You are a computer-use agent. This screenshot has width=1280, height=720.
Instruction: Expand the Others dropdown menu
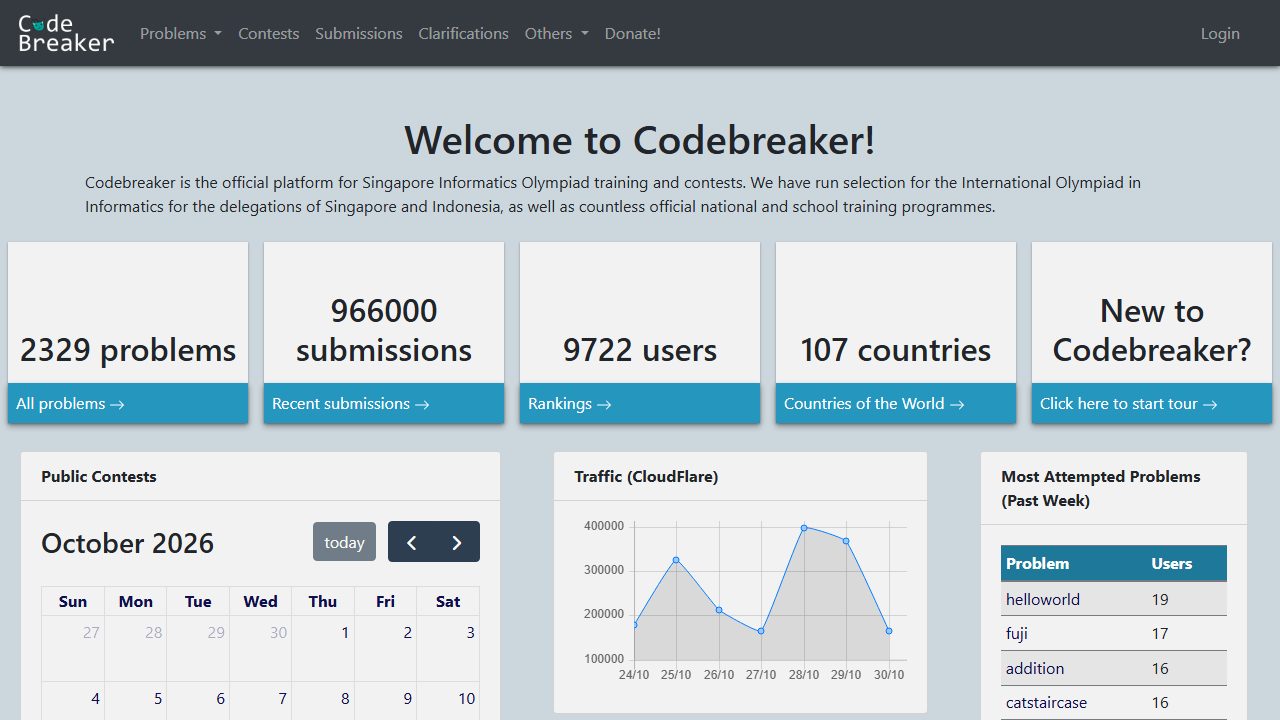coord(557,33)
